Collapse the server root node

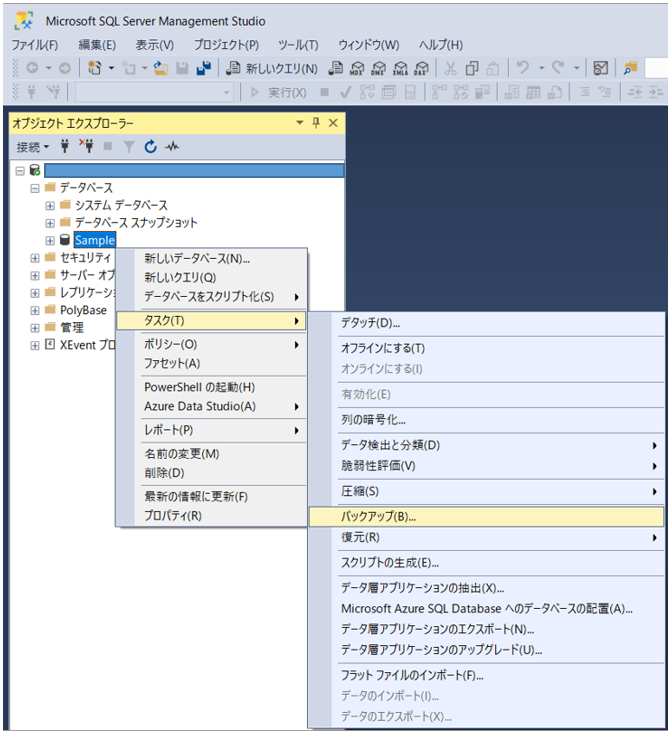coord(20,171)
